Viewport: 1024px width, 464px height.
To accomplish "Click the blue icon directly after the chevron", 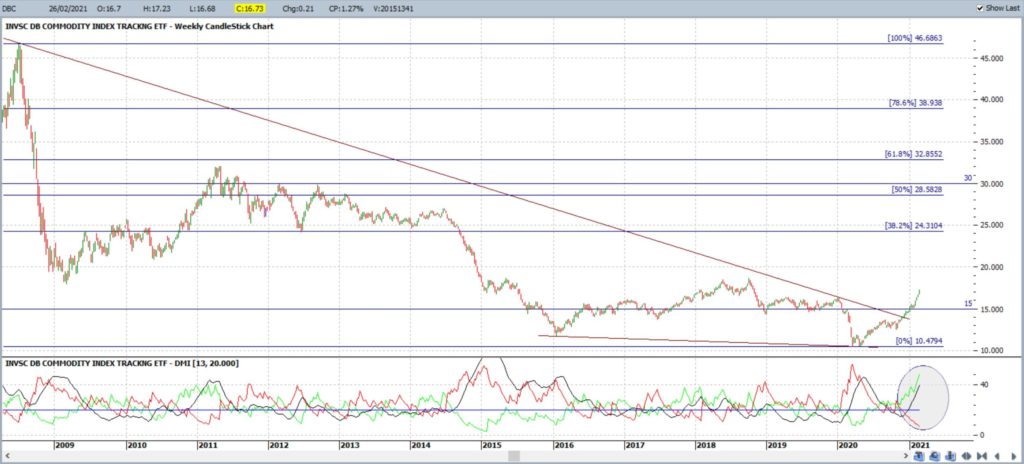I will pos(919,456).
